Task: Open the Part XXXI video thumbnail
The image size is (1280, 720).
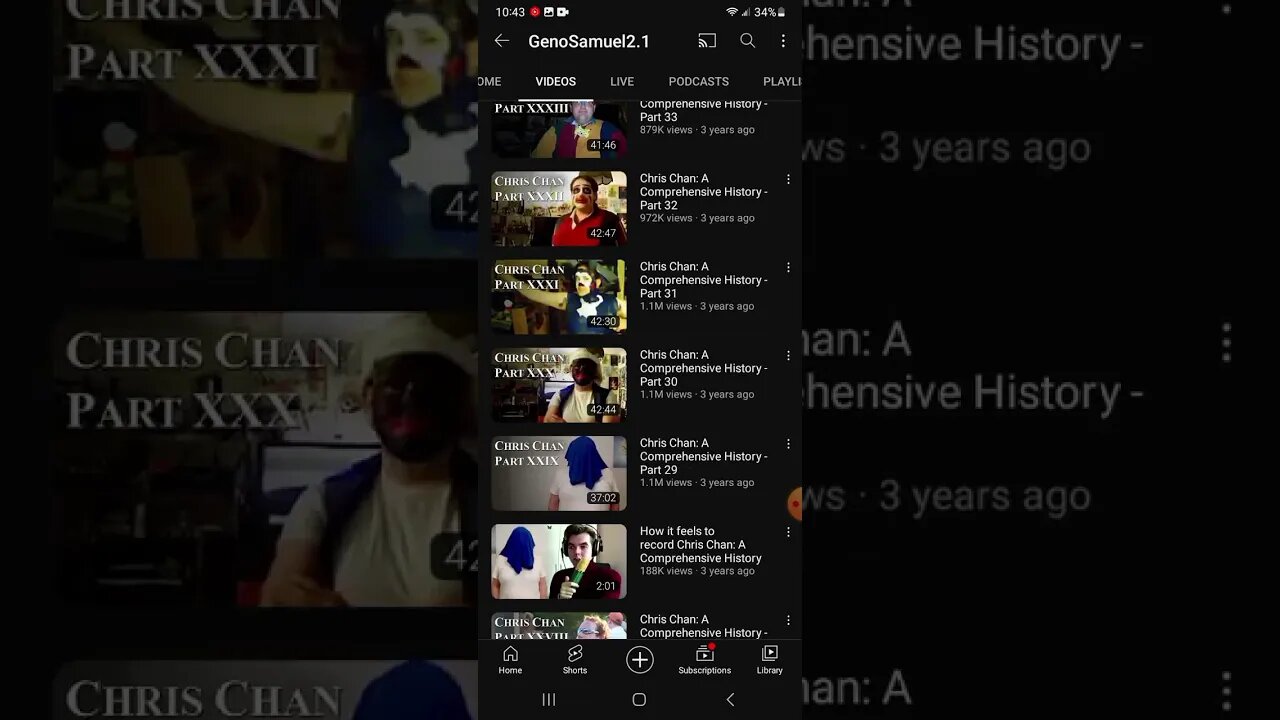Action: pos(559,297)
